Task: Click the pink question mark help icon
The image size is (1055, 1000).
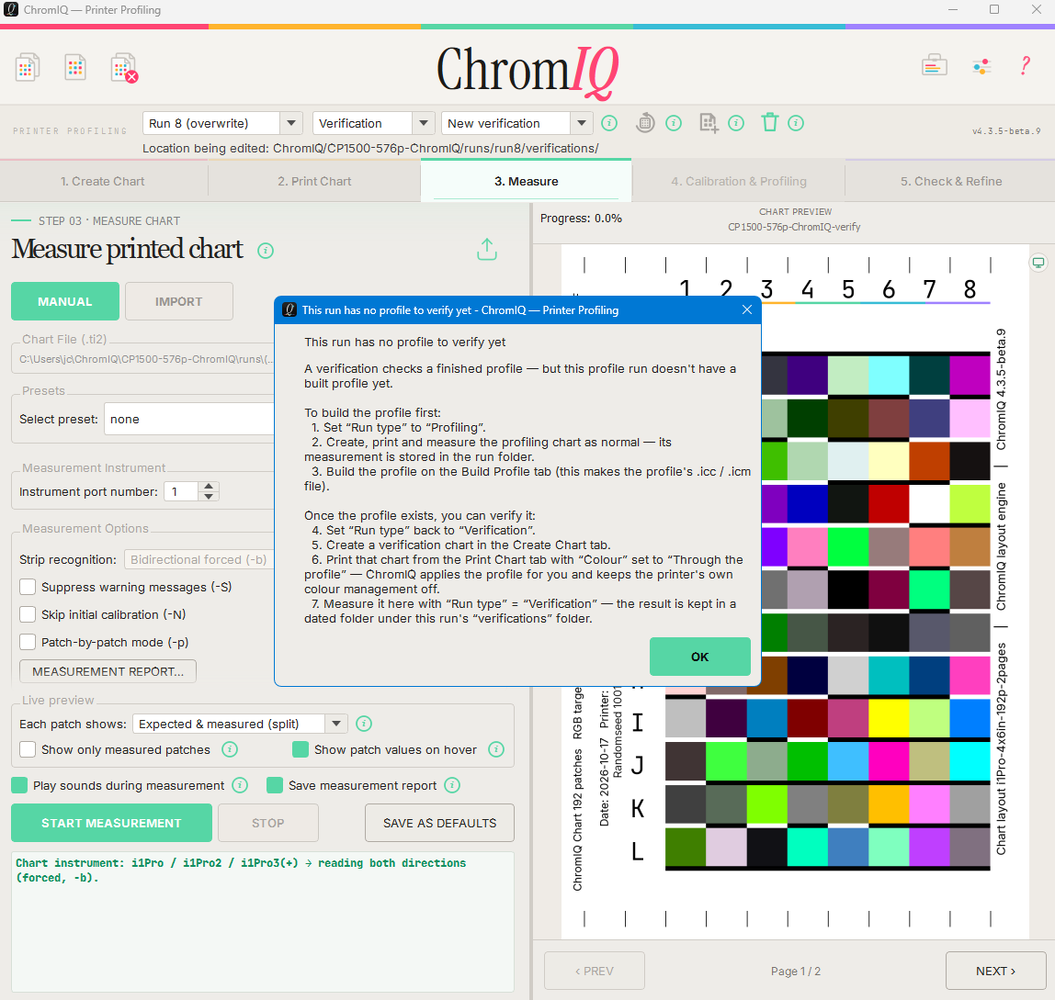Action: click(x=1025, y=66)
